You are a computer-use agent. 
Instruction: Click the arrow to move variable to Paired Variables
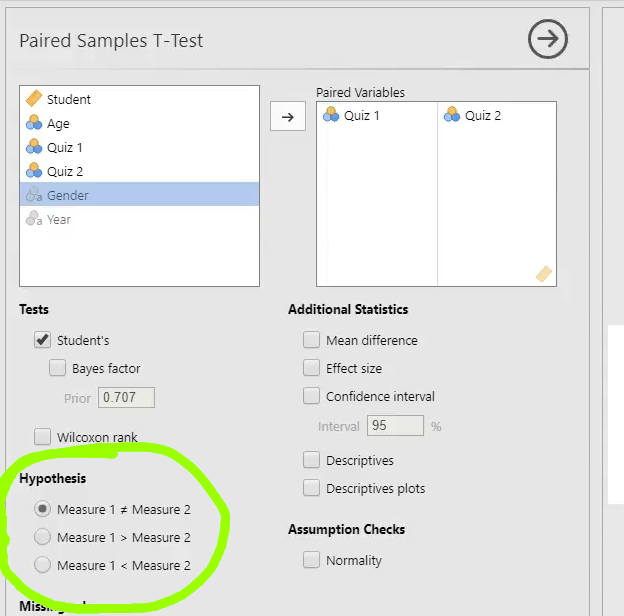[288, 116]
